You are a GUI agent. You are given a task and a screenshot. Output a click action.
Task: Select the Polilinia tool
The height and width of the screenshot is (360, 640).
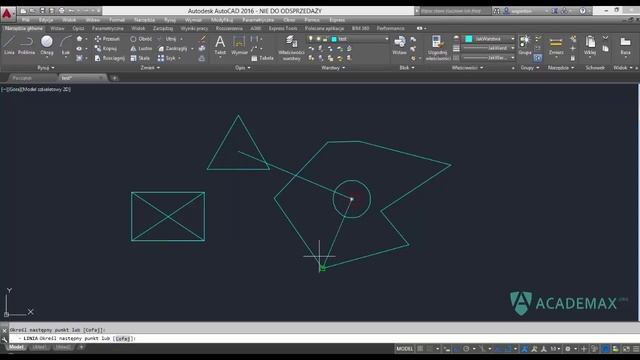pos(27,45)
